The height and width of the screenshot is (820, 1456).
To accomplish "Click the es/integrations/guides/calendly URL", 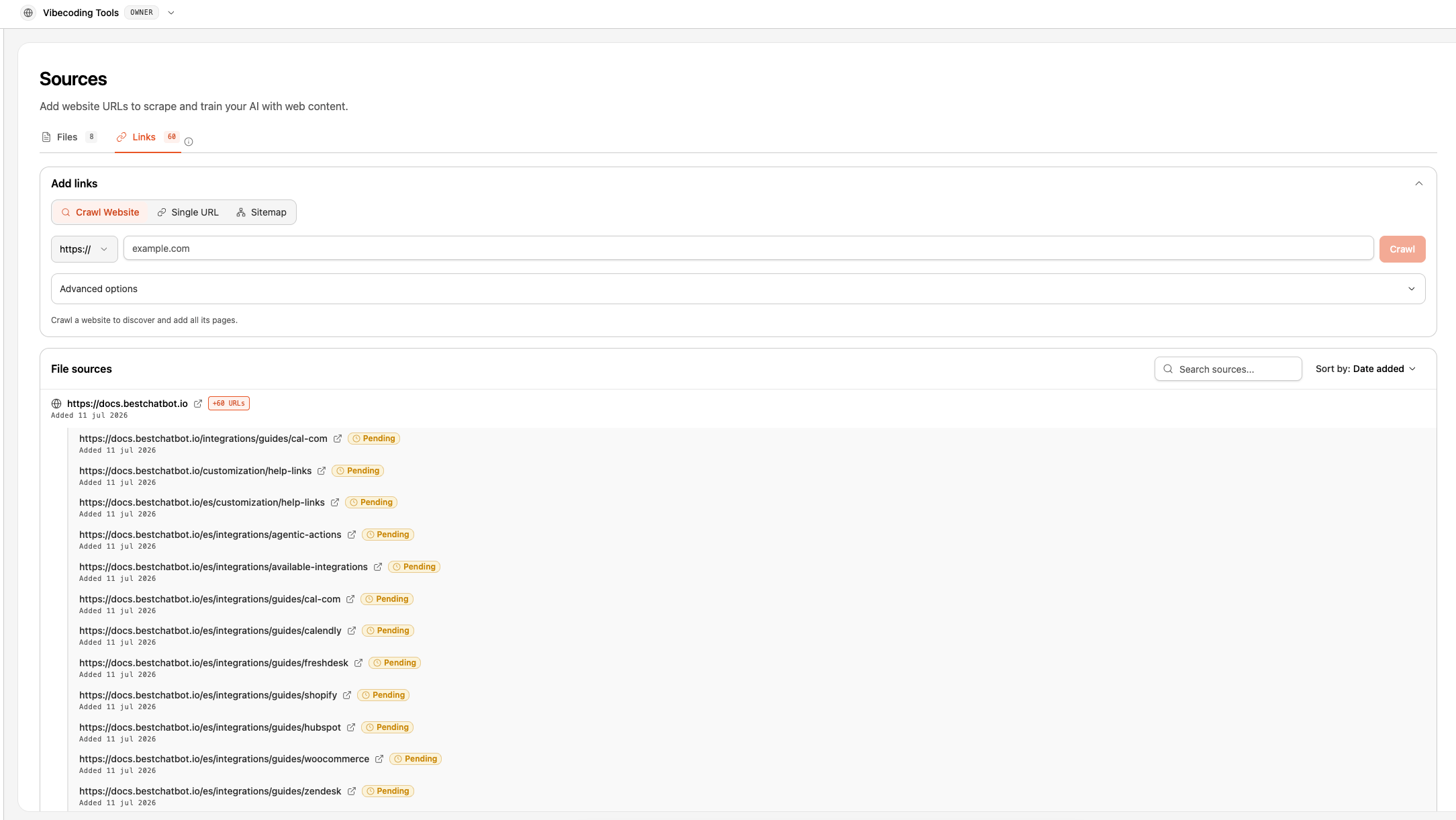I will (x=210, y=631).
